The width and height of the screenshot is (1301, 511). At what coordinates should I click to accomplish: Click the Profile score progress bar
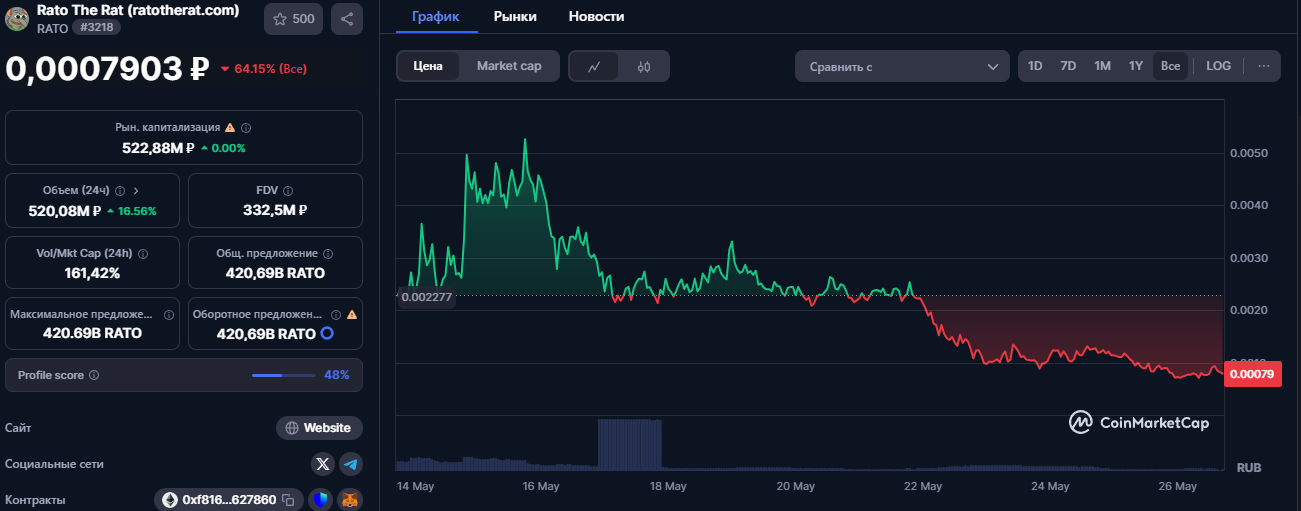tap(282, 375)
